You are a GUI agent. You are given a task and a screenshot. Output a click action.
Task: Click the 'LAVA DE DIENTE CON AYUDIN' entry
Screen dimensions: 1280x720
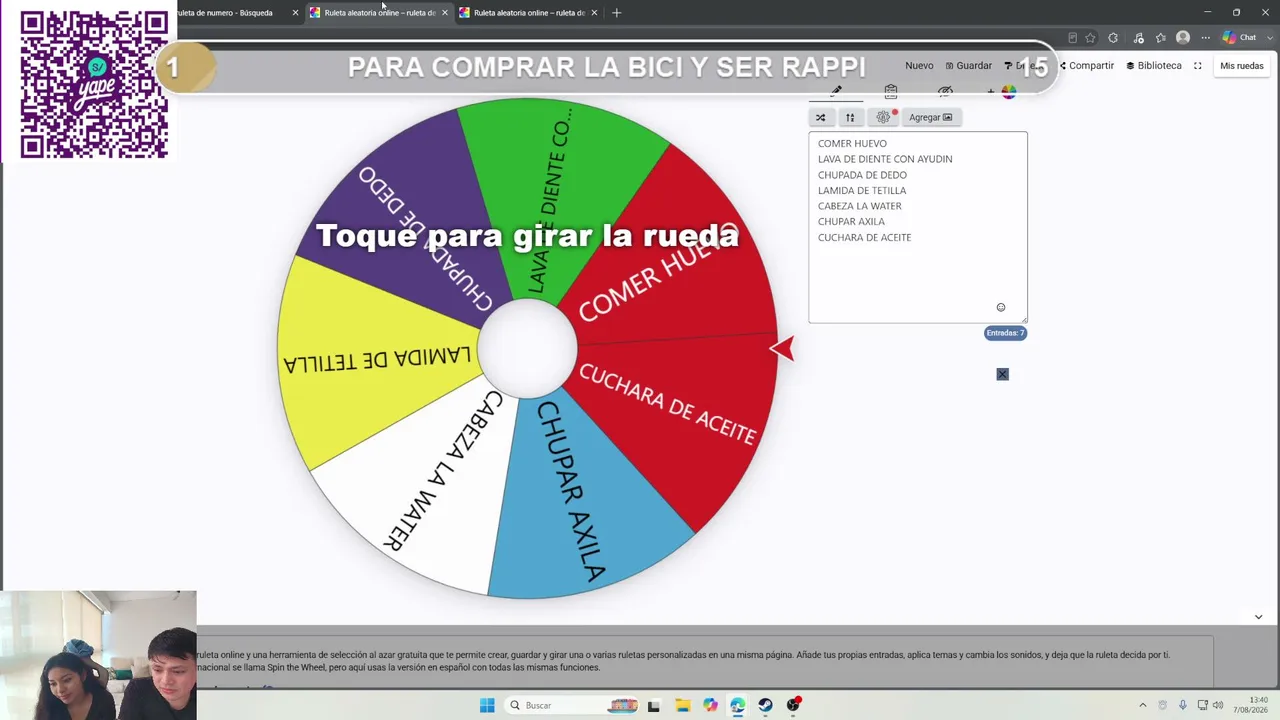click(x=885, y=159)
